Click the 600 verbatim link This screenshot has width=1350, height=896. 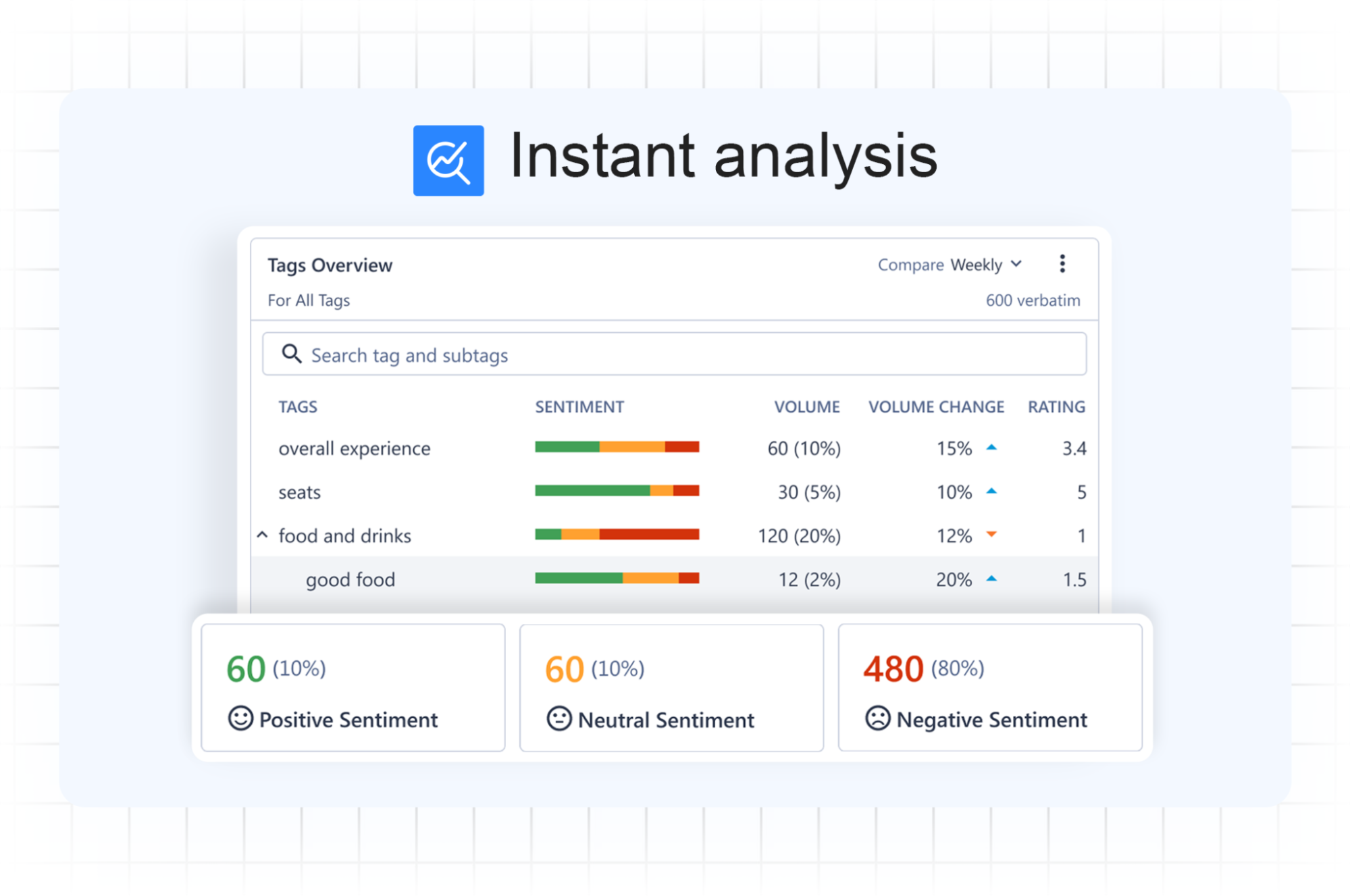click(x=1033, y=300)
